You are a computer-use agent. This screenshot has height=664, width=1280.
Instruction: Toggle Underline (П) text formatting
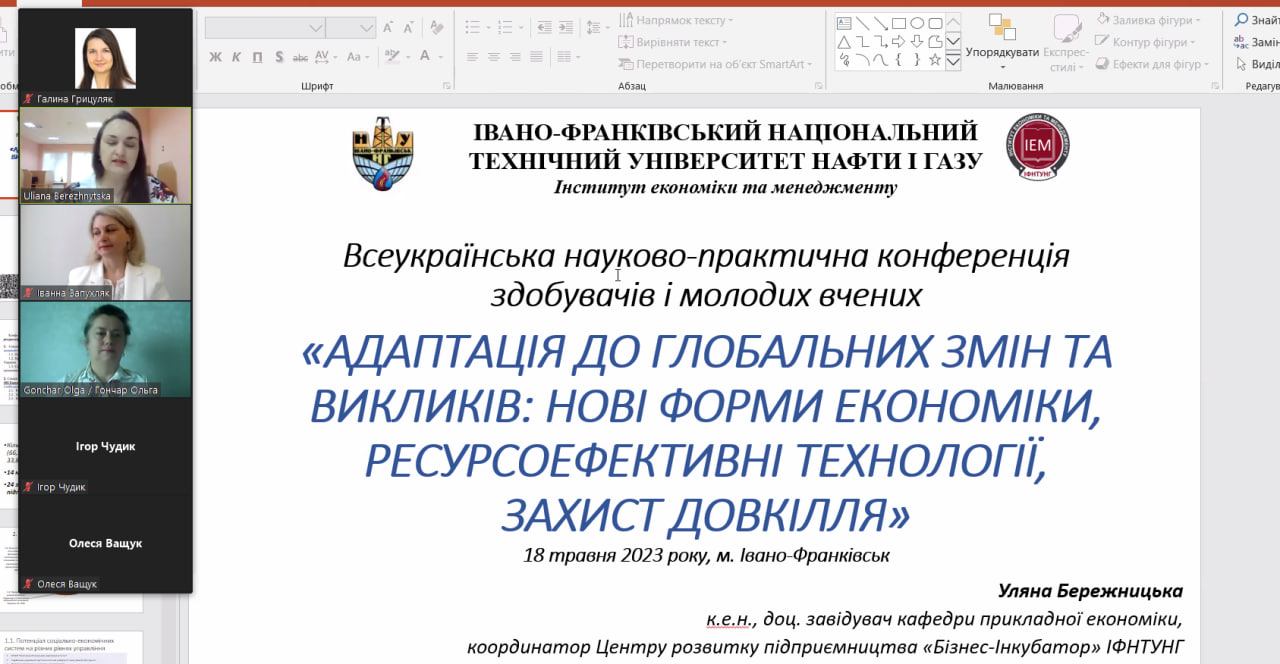[x=257, y=57]
